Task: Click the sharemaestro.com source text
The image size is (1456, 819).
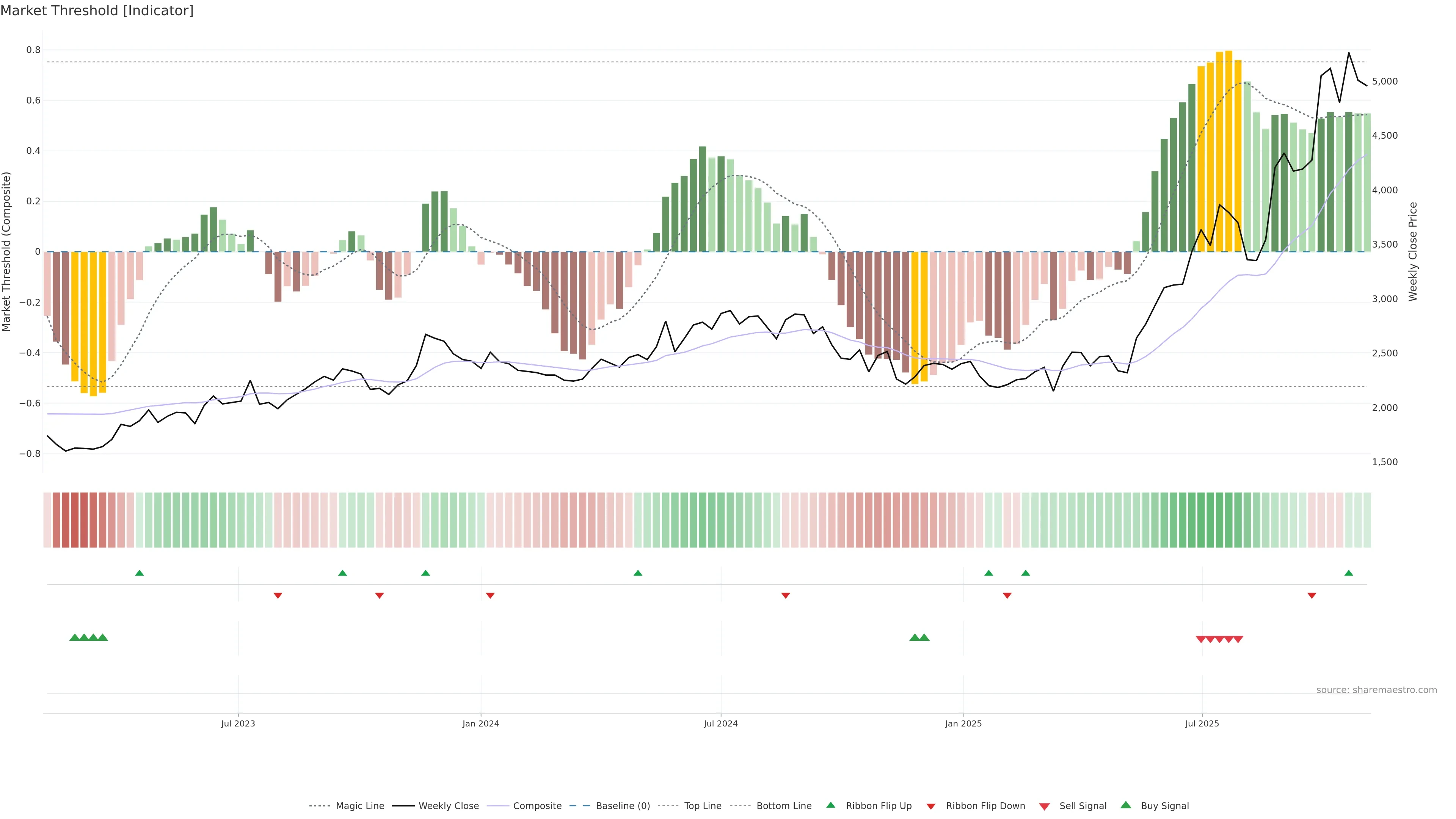Action: (x=1376, y=690)
